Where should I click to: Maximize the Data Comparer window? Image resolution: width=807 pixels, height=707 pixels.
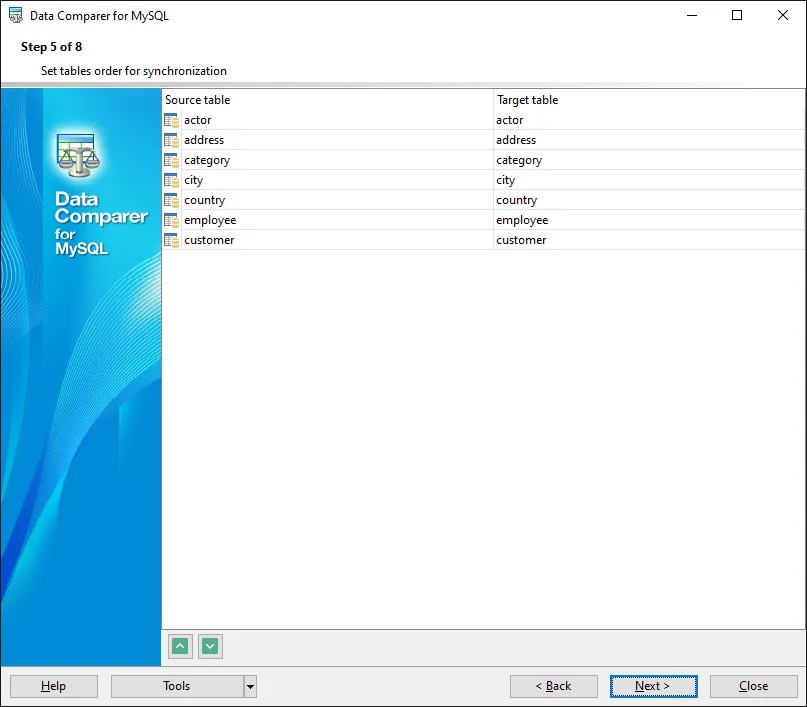(737, 15)
